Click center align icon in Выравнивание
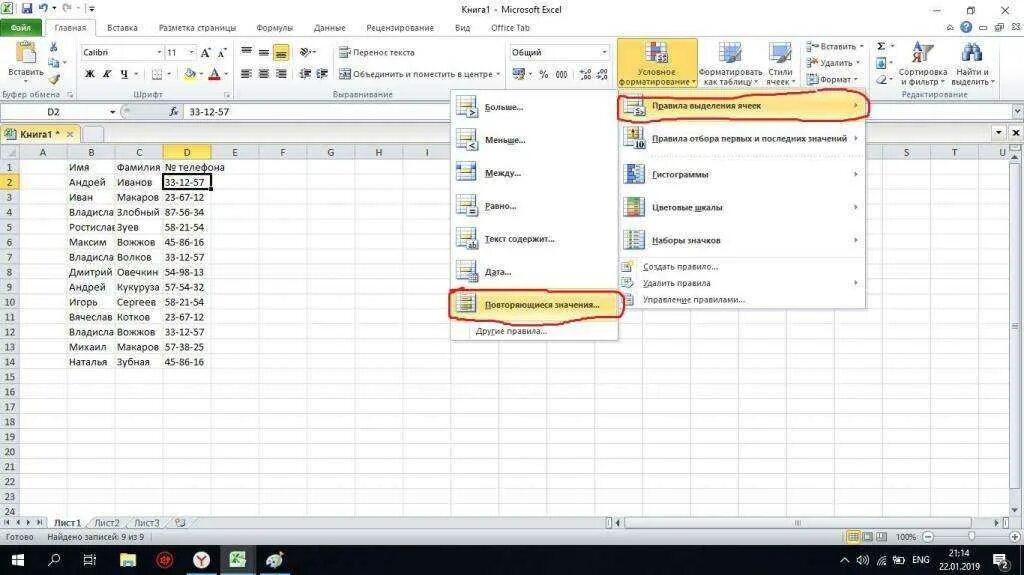Viewport: 1024px width, 575px height. 264,74
